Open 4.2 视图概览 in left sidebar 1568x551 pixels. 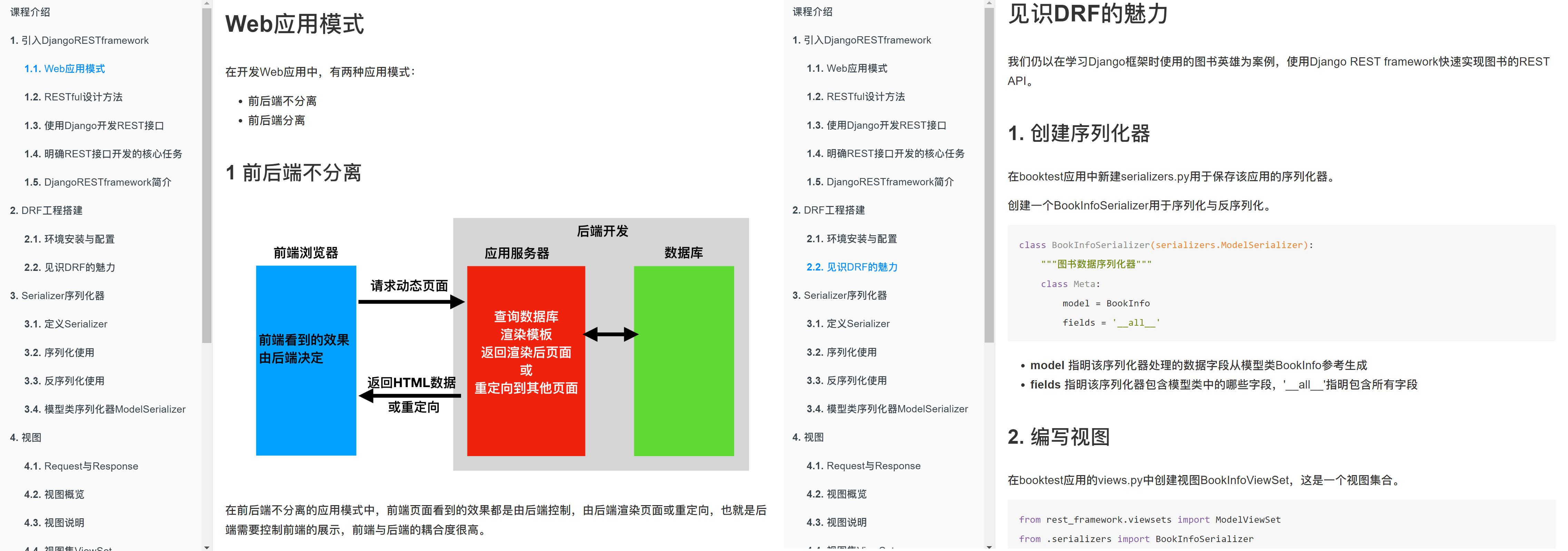[x=54, y=494]
